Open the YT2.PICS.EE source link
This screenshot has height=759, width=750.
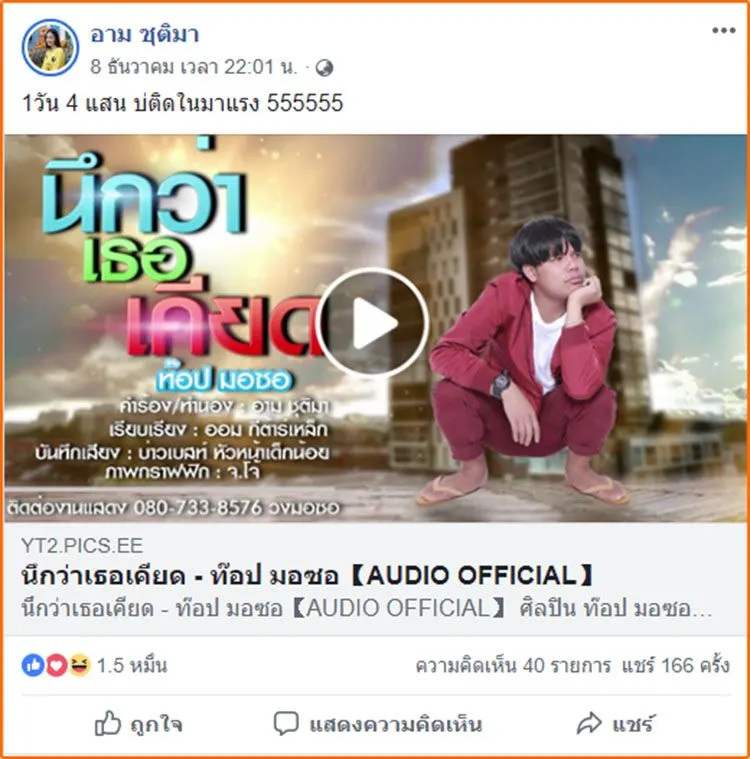(x=82, y=546)
